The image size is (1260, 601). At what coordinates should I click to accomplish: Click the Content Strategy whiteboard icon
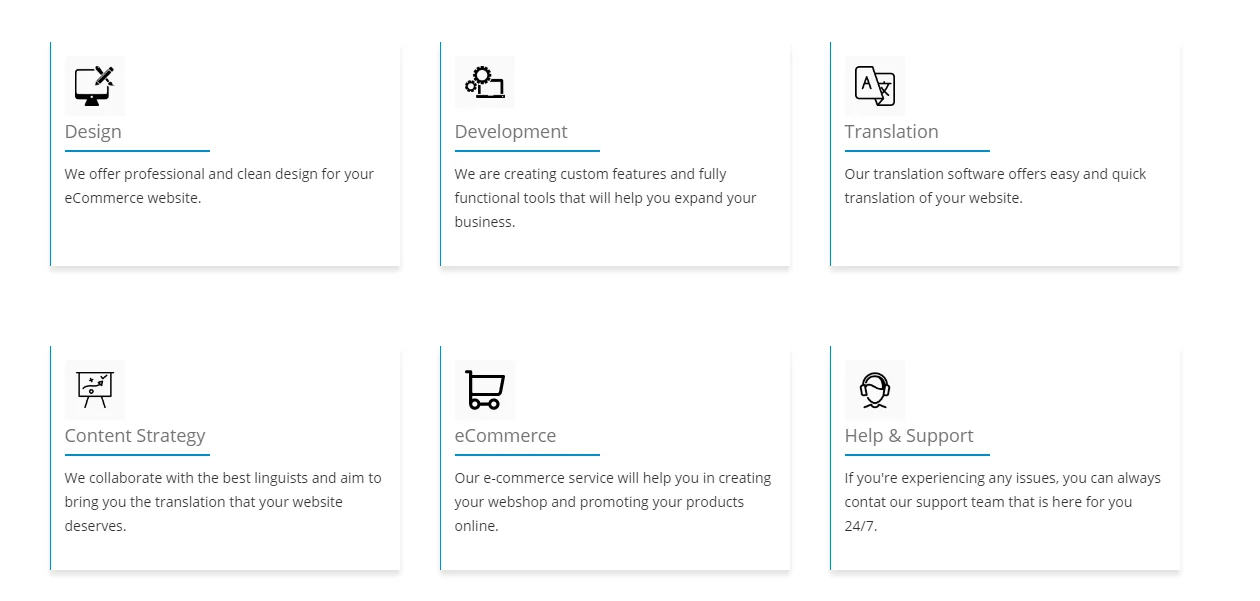click(95, 389)
